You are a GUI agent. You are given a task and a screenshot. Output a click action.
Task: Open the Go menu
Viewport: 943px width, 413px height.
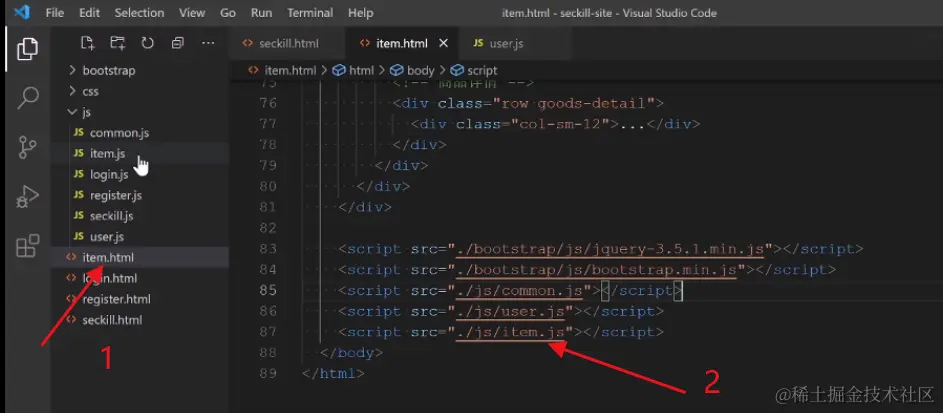pyautogui.click(x=228, y=13)
